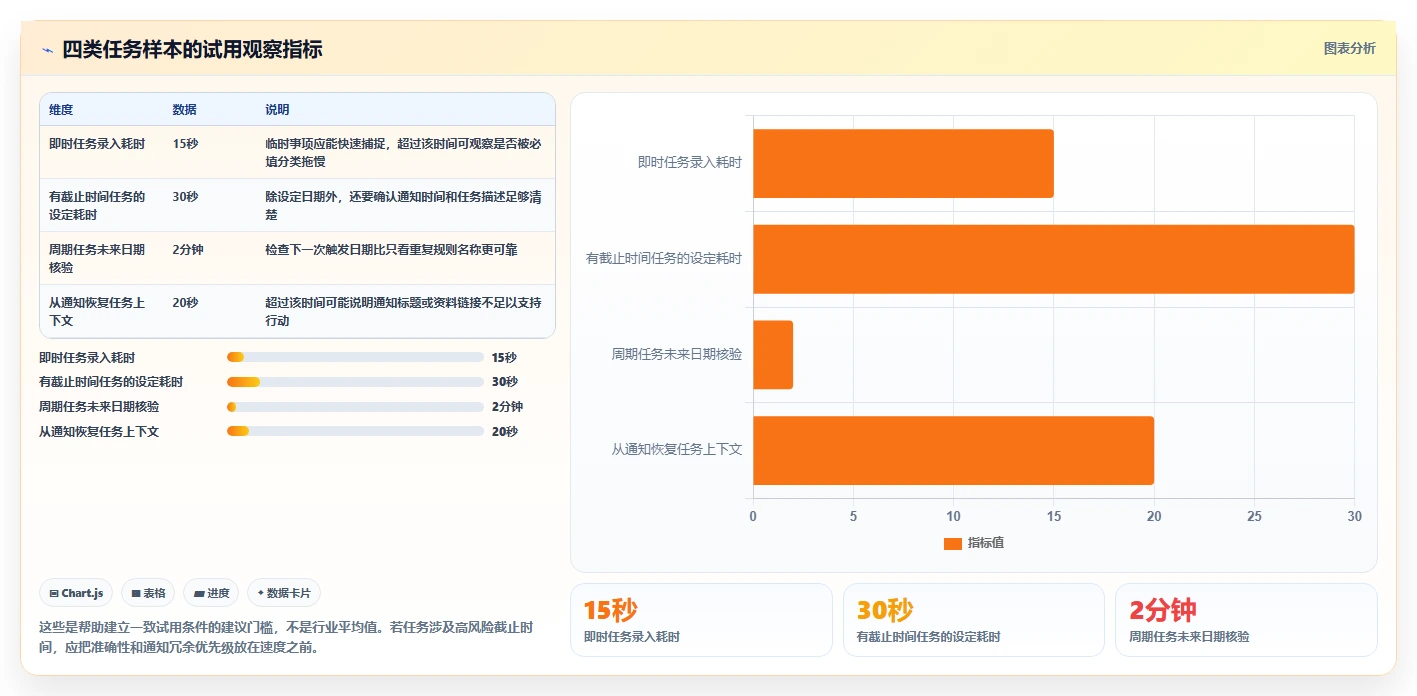Open the 30秒 data card
Image resolution: width=1417 pixels, height=696 pixels.
pyautogui.click(x=974, y=620)
